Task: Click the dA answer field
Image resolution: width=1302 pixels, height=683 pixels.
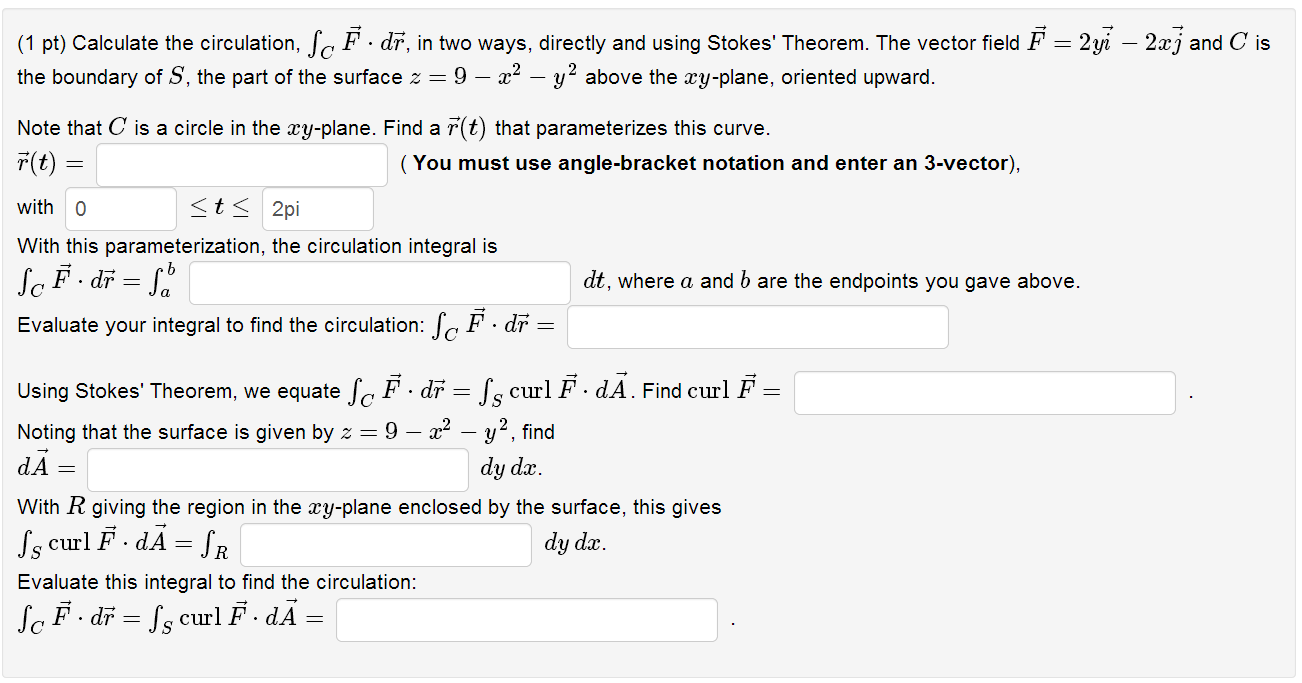Action: [x=277, y=469]
